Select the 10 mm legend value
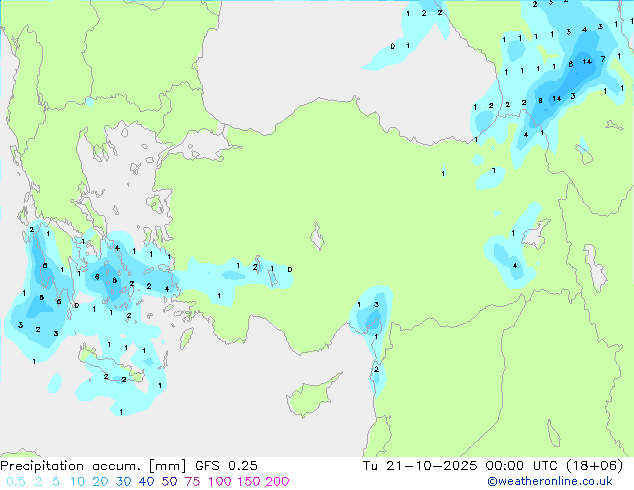This screenshot has height=490, width=634. tap(77, 482)
